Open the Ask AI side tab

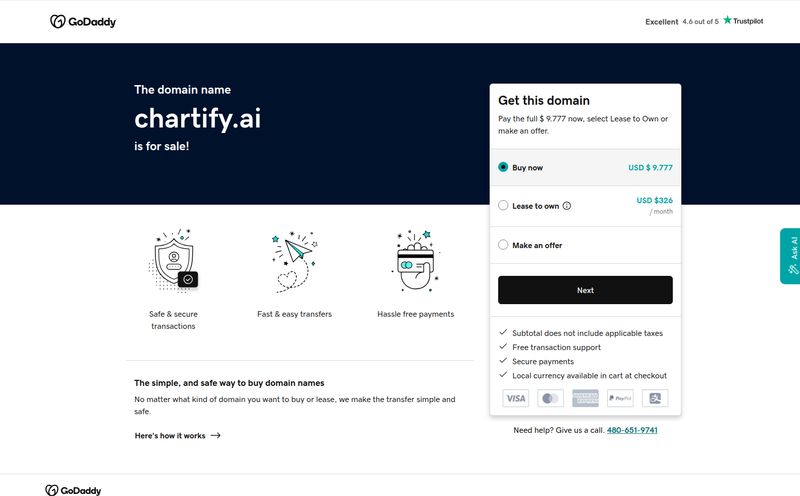point(790,256)
